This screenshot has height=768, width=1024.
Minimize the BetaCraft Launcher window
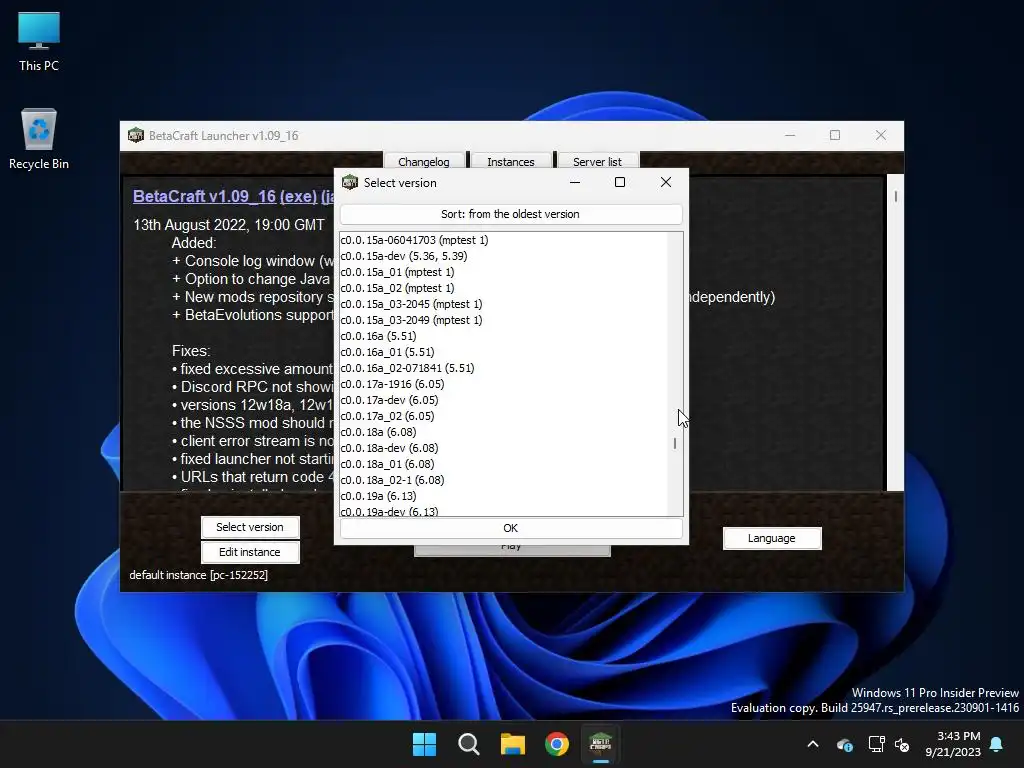790,135
